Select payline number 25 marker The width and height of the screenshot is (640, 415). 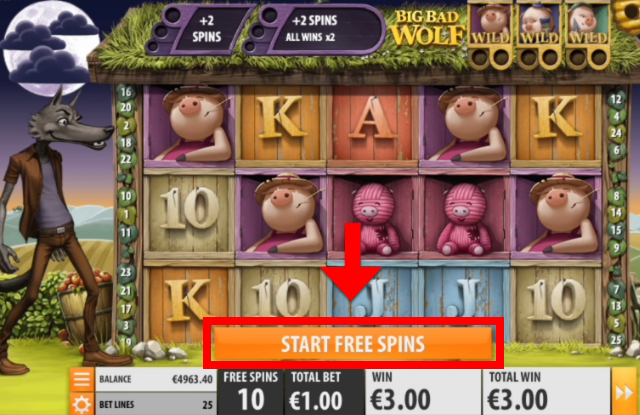[x=616, y=340]
